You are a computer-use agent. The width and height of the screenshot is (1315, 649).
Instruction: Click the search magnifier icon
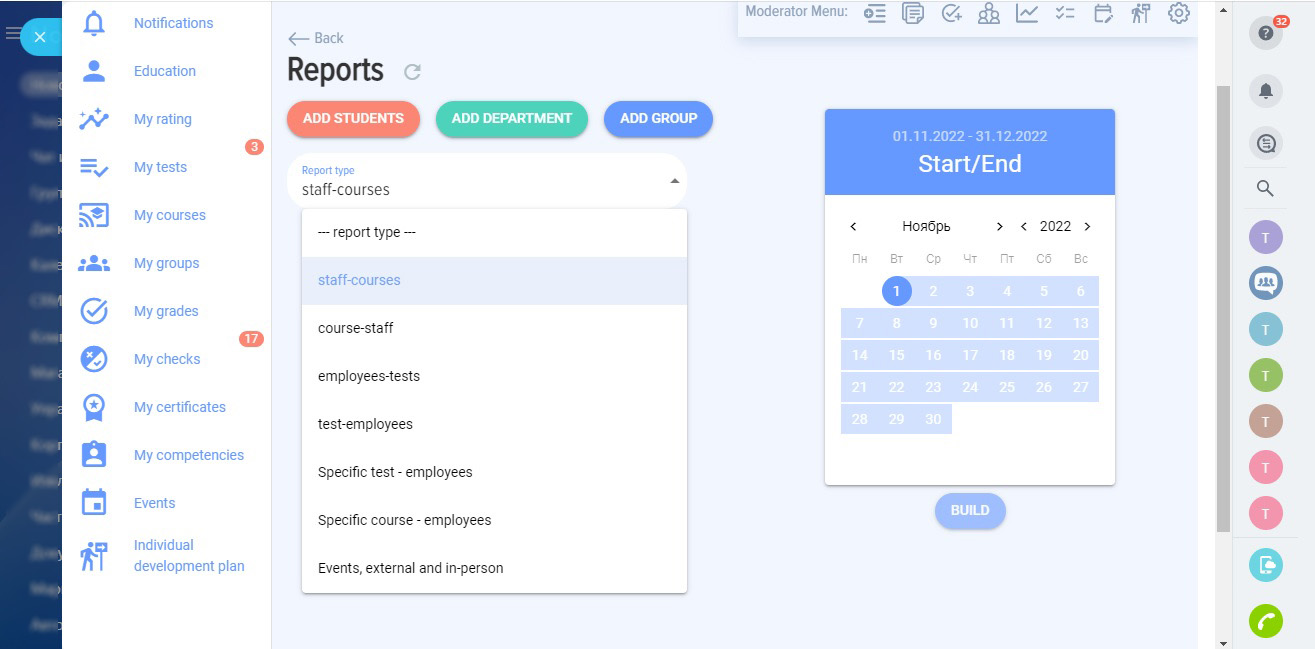(1266, 188)
